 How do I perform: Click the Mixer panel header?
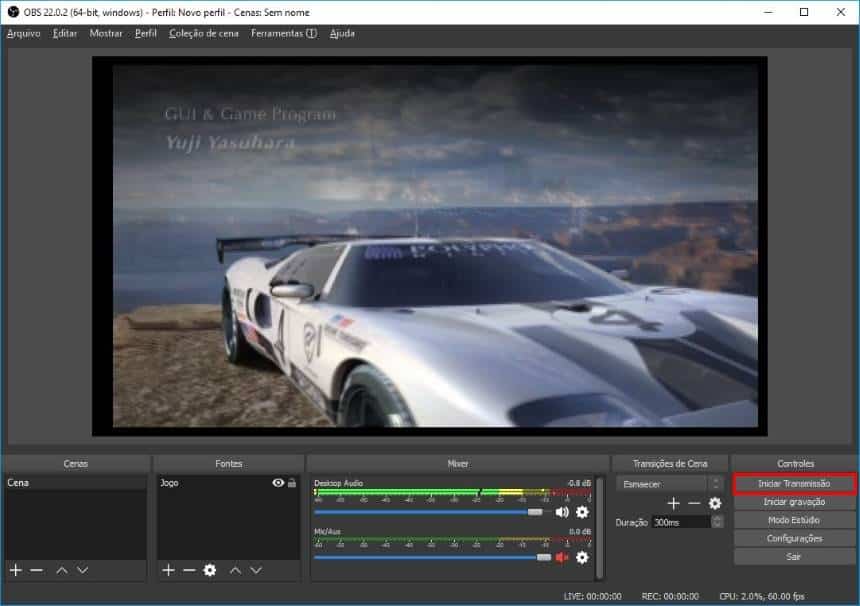click(x=458, y=464)
